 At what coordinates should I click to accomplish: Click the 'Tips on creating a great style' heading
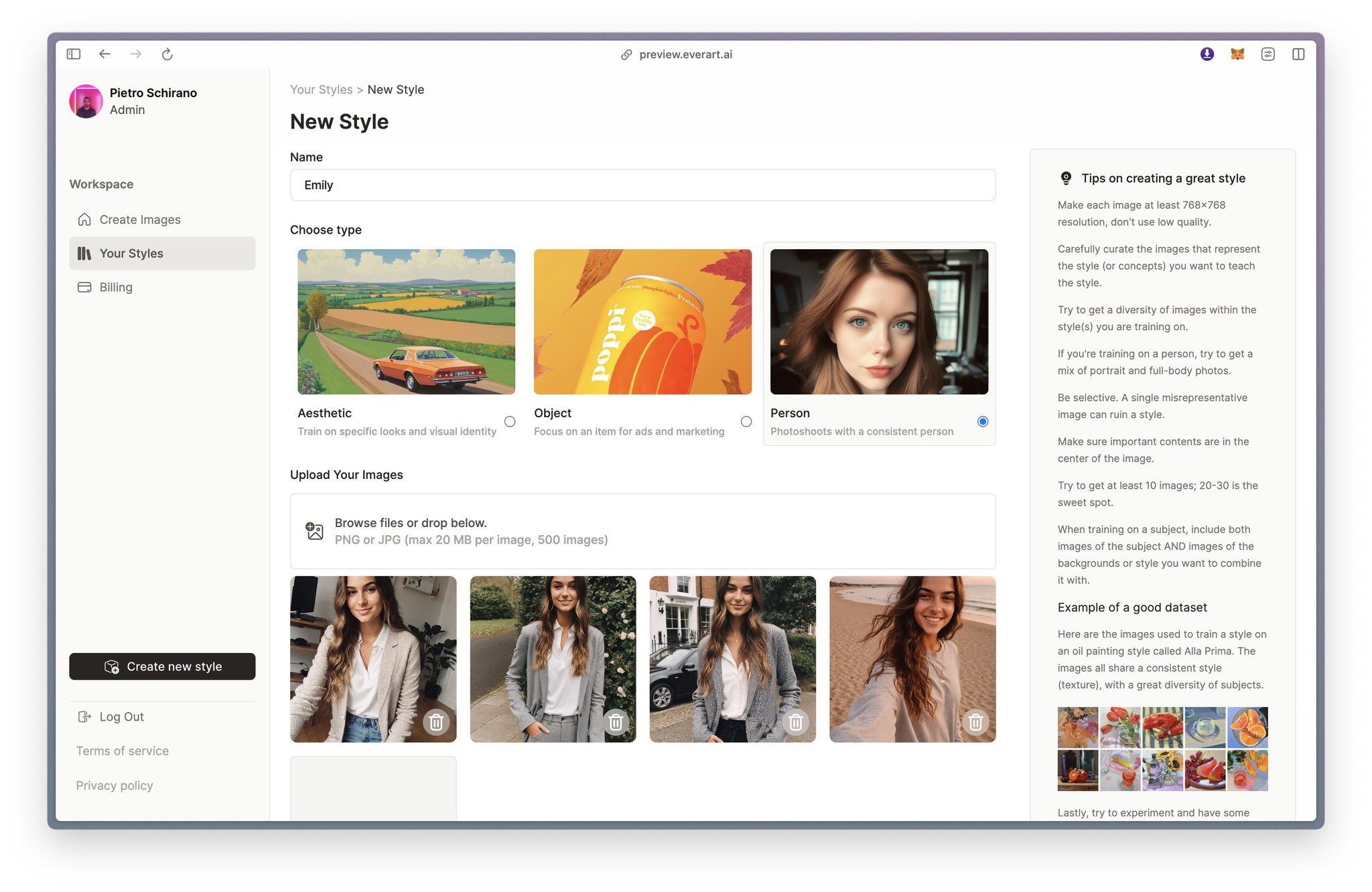(x=1164, y=178)
